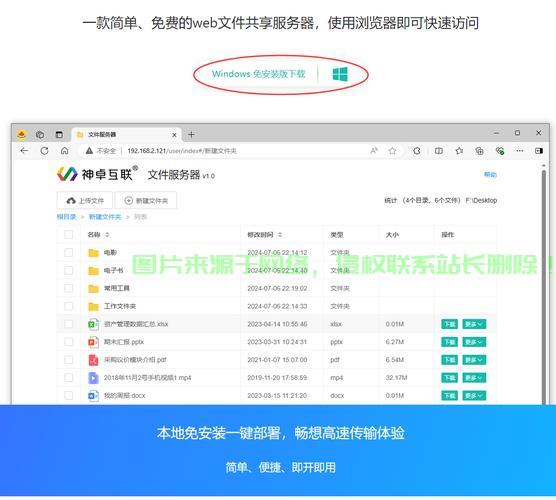Viewport: 556px width, 500px height.
Task: Click the 不安全 site warning icon
Action: tap(89, 151)
